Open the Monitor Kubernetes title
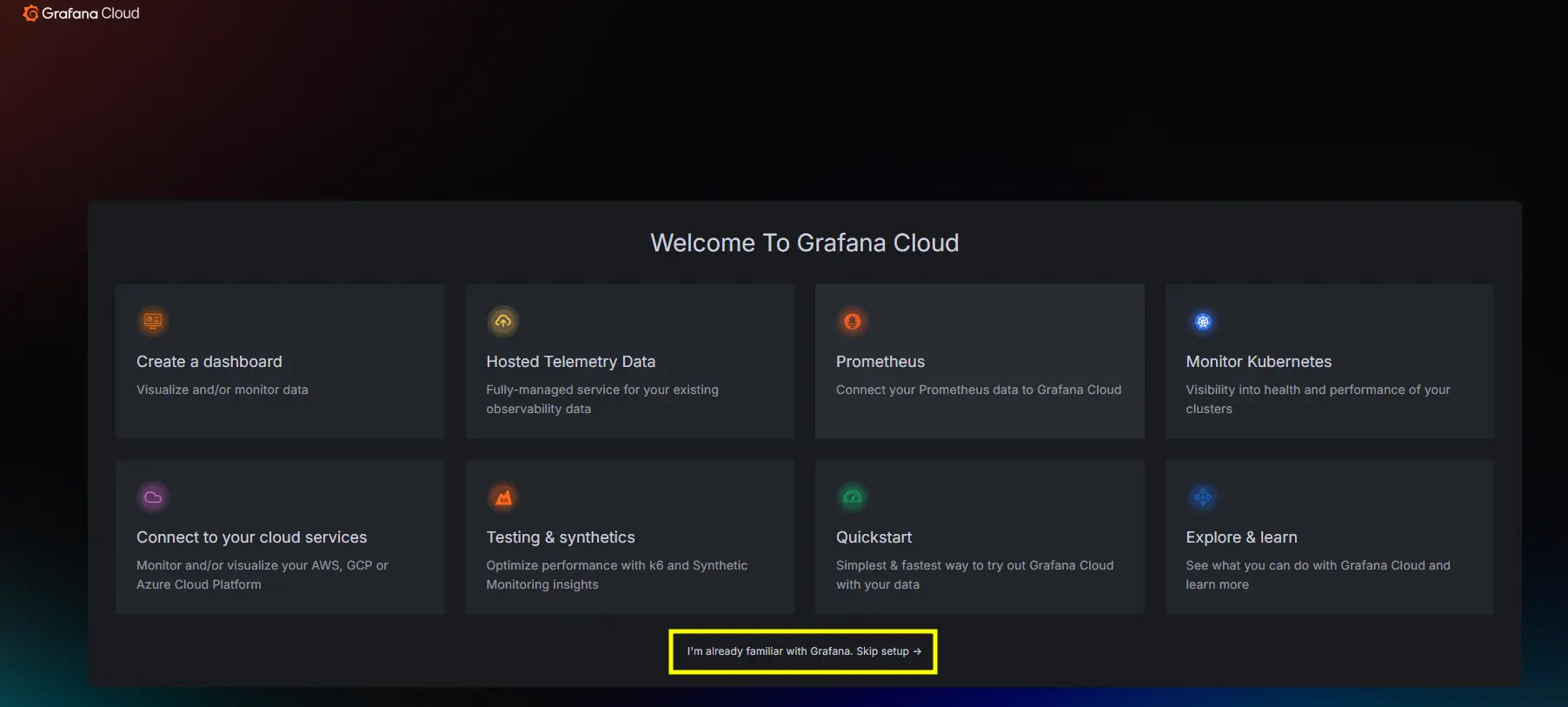The height and width of the screenshot is (707, 1568). [x=1259, y=362]
